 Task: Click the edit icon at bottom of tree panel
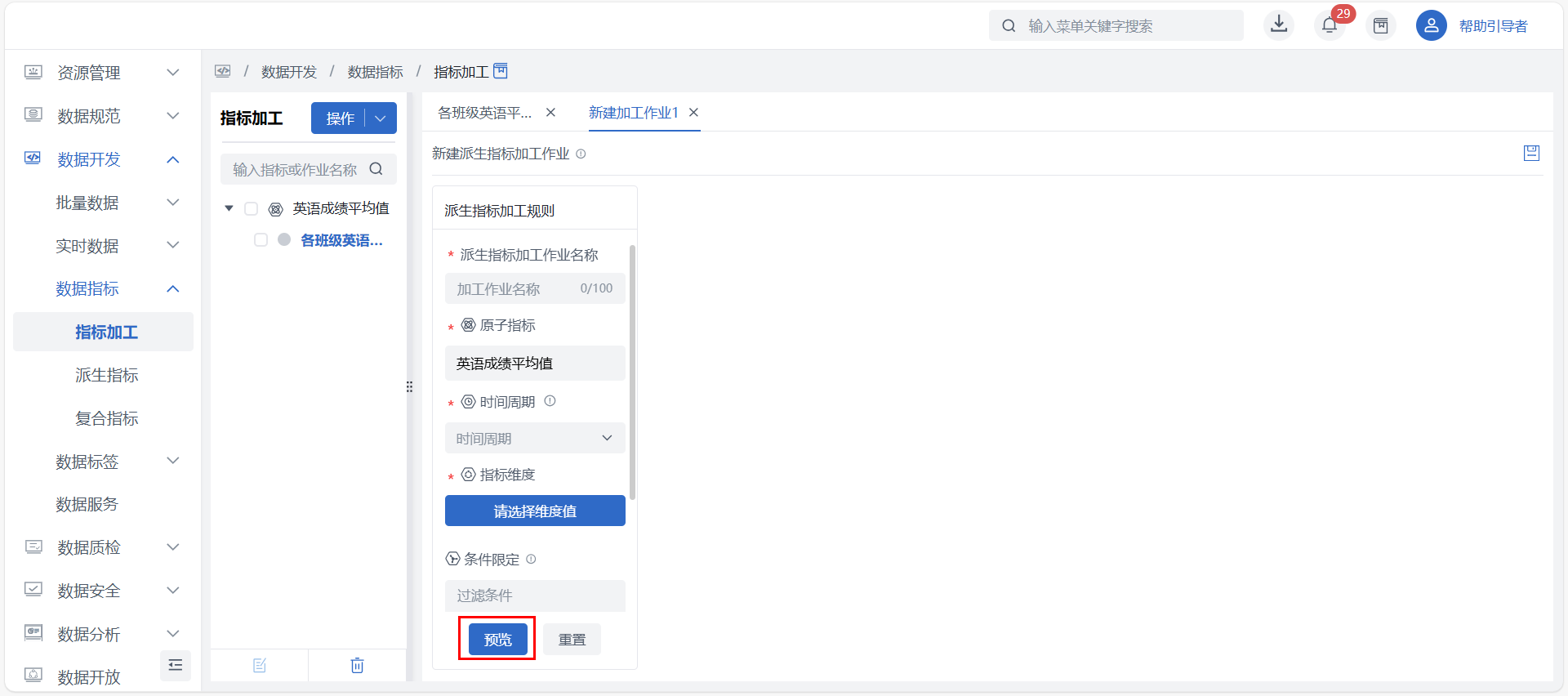tap(260, 665)
